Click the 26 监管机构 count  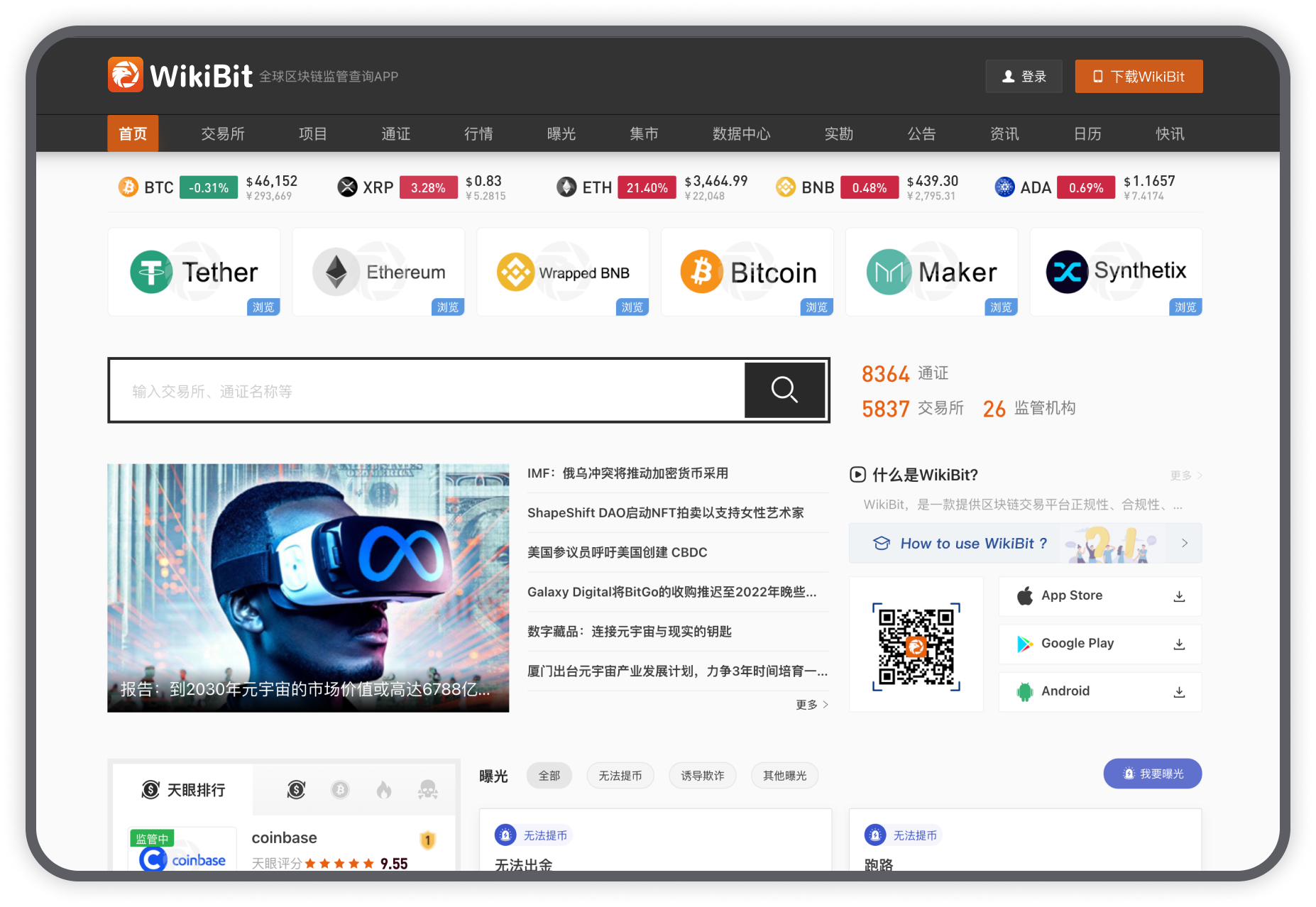1029,408
